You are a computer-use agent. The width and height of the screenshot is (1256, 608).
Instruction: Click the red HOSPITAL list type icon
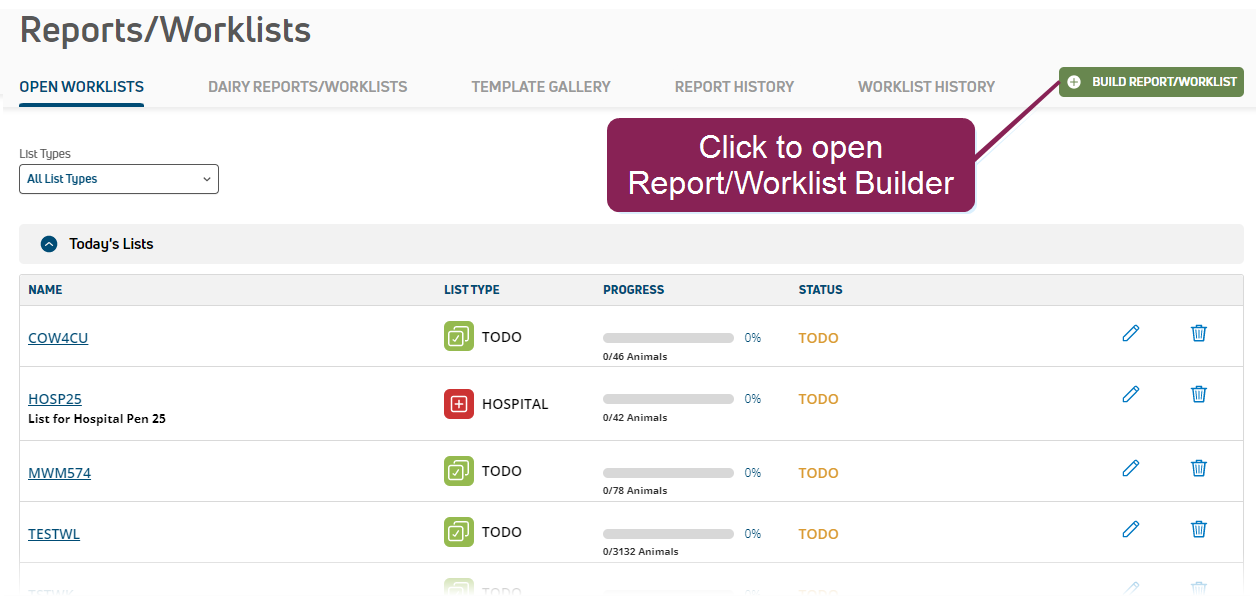click(x=459, y=404)
